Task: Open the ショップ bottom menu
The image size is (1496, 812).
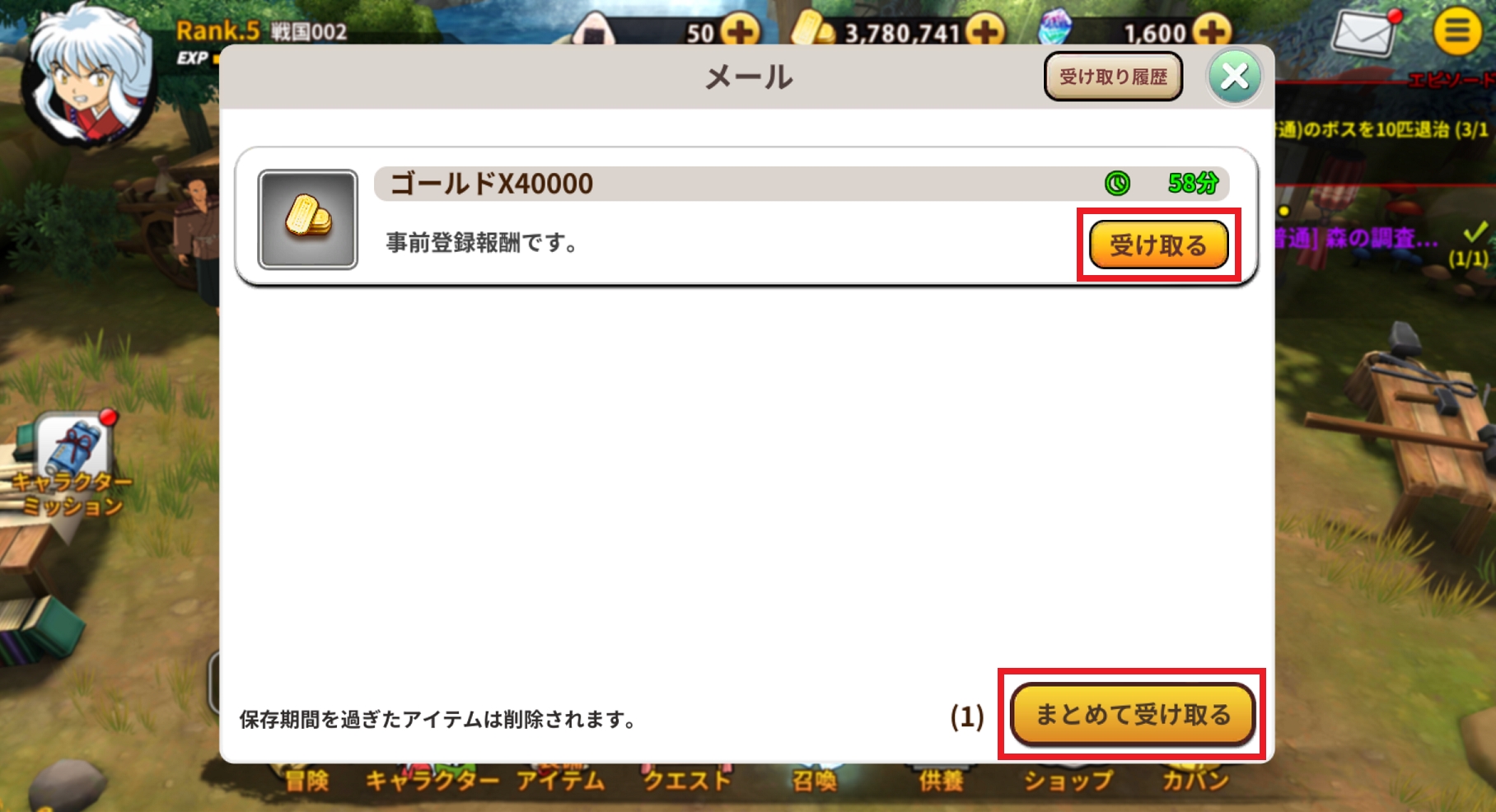Action: click(x=1068, y=780)
